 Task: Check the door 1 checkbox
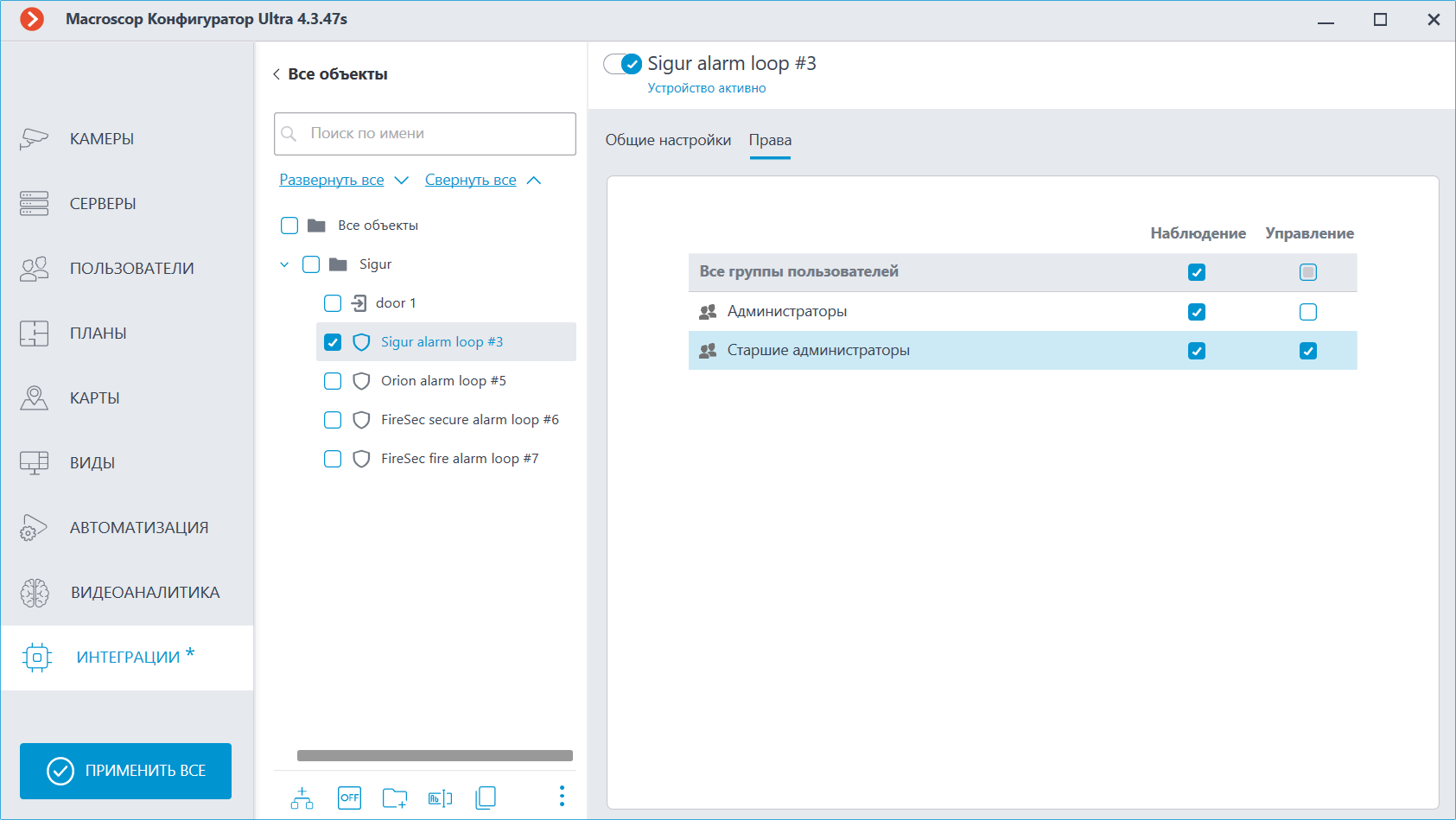pos(333,303)
